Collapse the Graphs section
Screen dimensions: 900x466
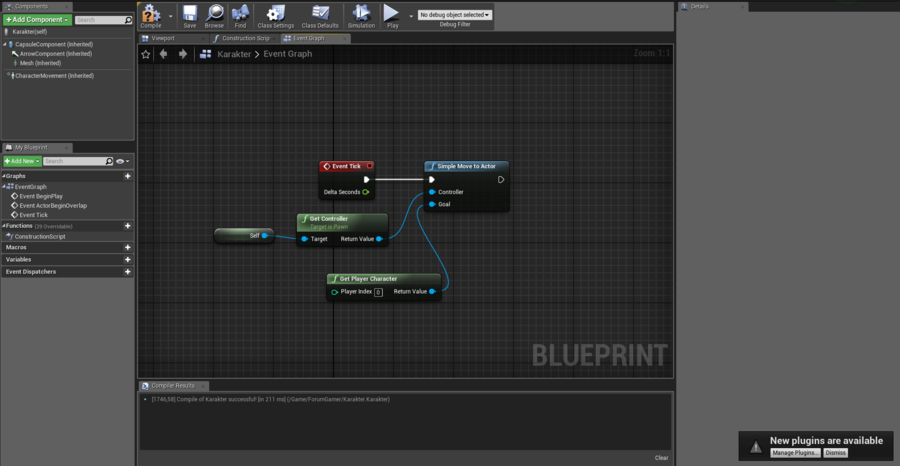[4, 176]
